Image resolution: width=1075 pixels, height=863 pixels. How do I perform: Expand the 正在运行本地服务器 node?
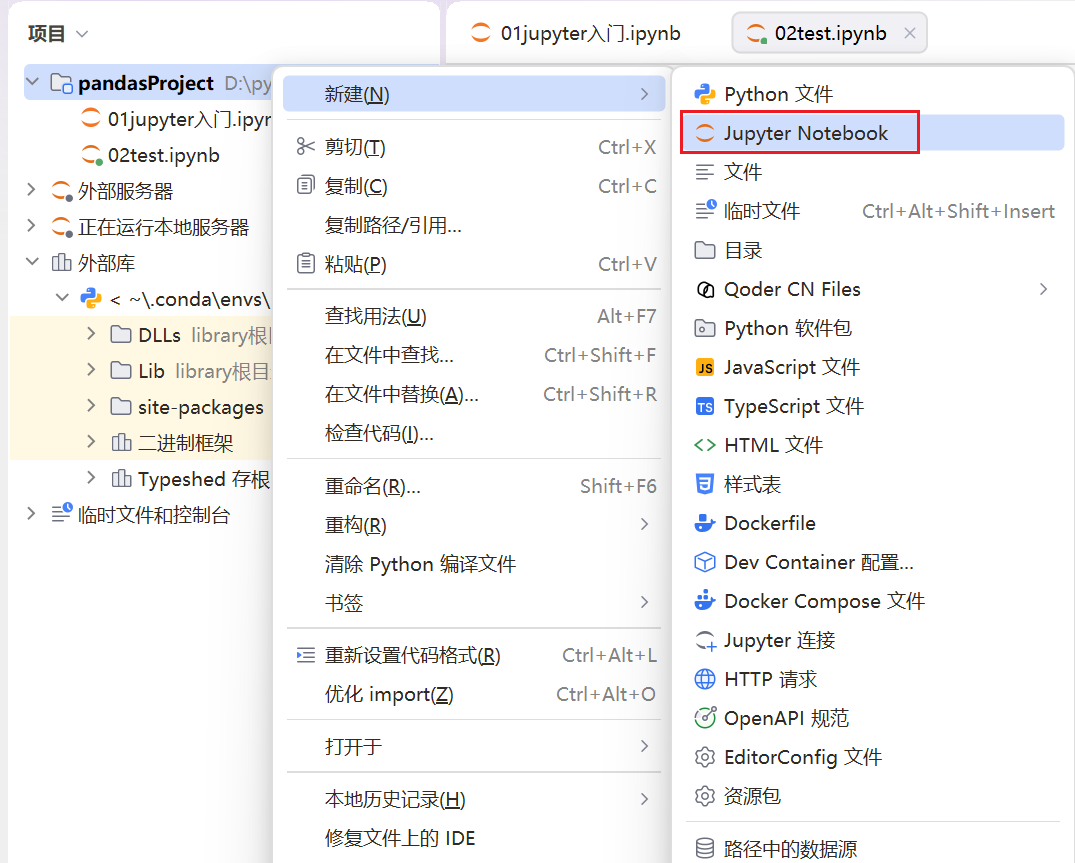point(31,226)
